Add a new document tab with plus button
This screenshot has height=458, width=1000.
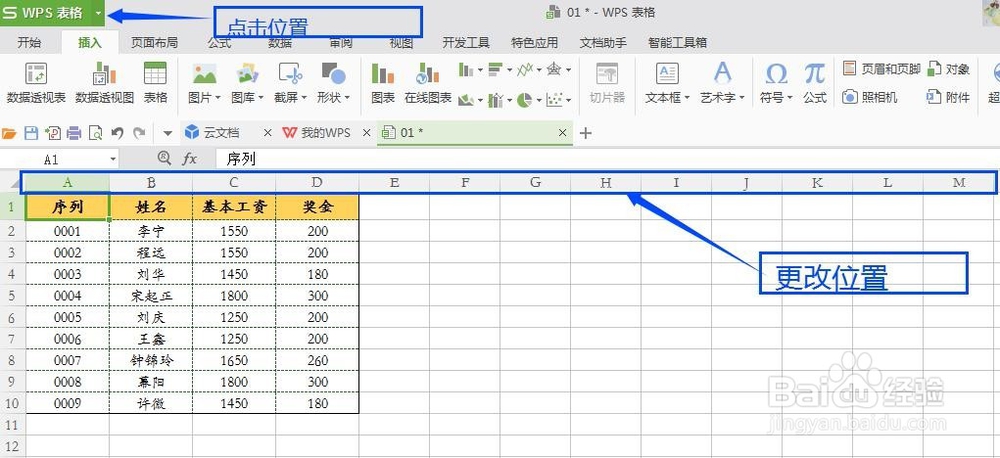[585, 133]
